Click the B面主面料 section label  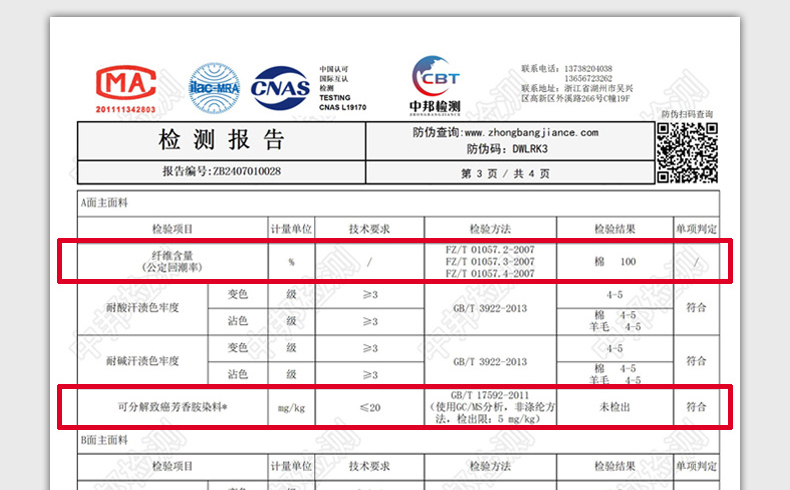click(104, 439)
